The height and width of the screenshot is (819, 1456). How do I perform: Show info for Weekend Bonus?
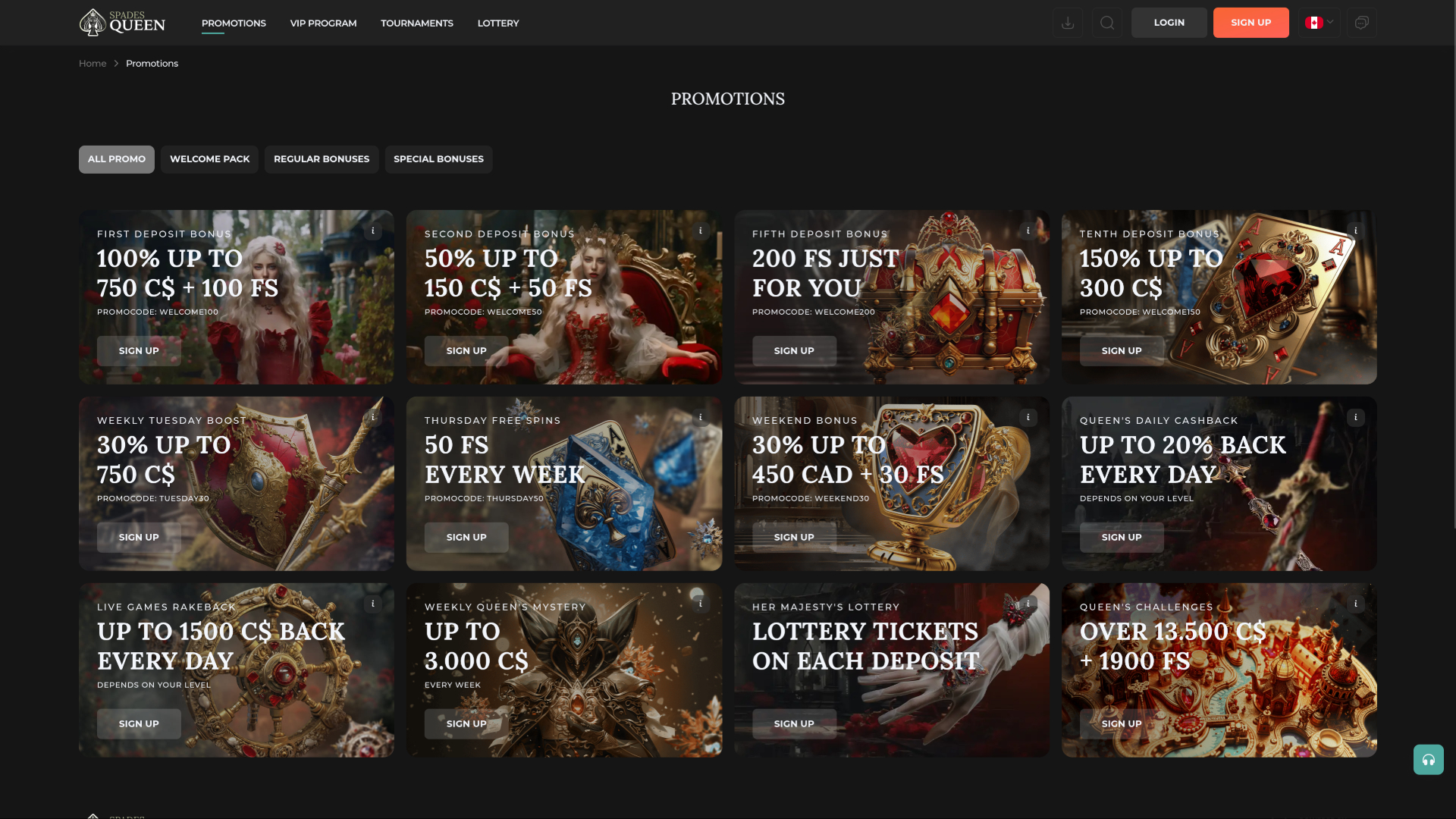click(x=1028, y=417)
